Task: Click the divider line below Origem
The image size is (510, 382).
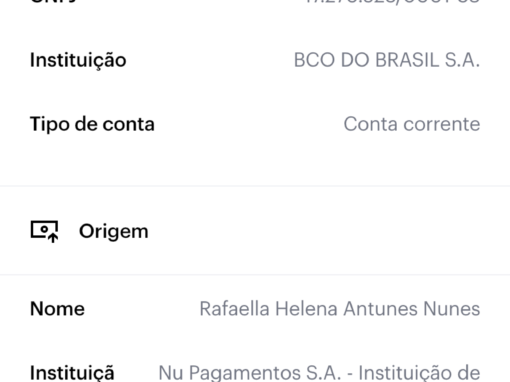Action: point(255,275)
